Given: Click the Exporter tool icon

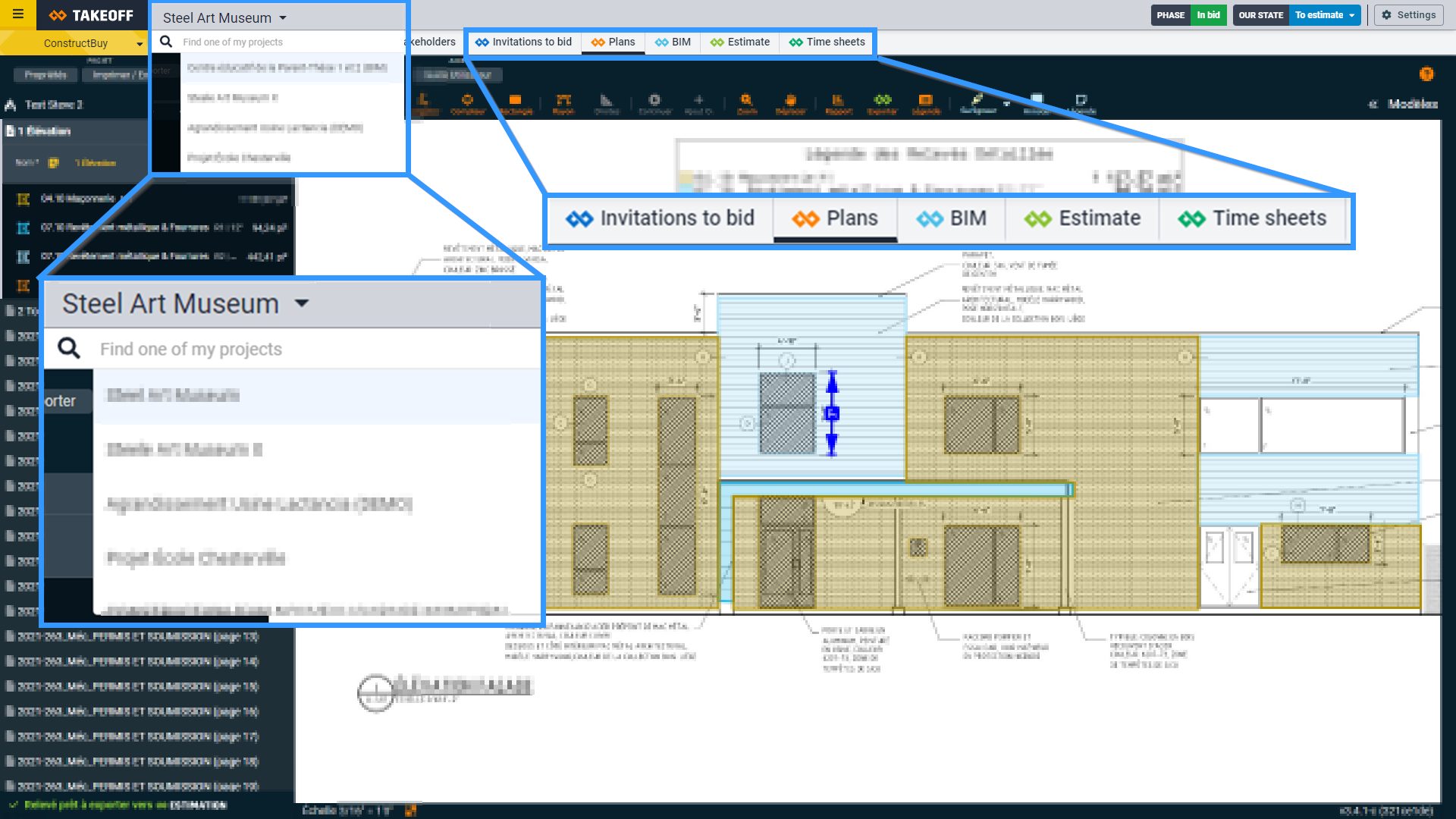Looking at the screenshot, I should [x=882, y=101].
